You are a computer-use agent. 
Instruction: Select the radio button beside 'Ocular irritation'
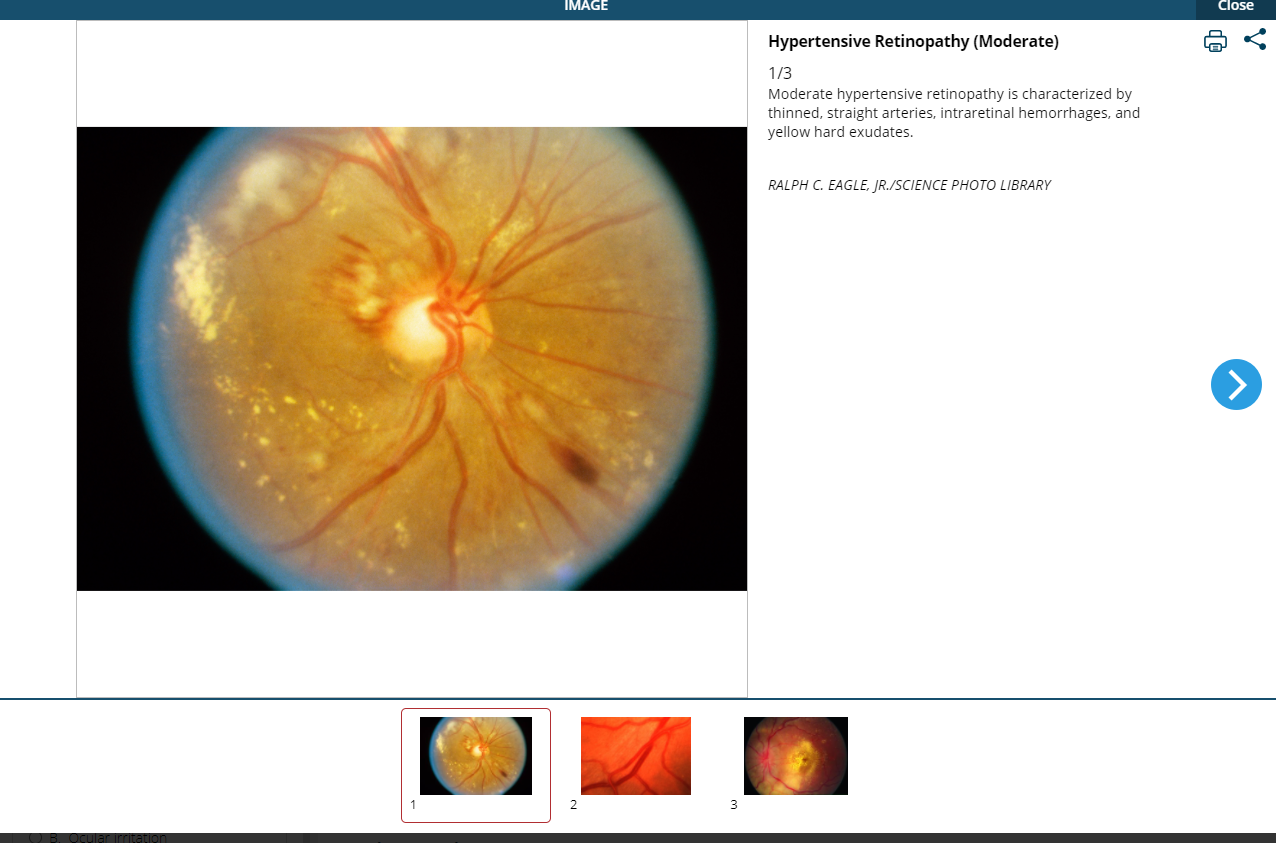(36, 837)
